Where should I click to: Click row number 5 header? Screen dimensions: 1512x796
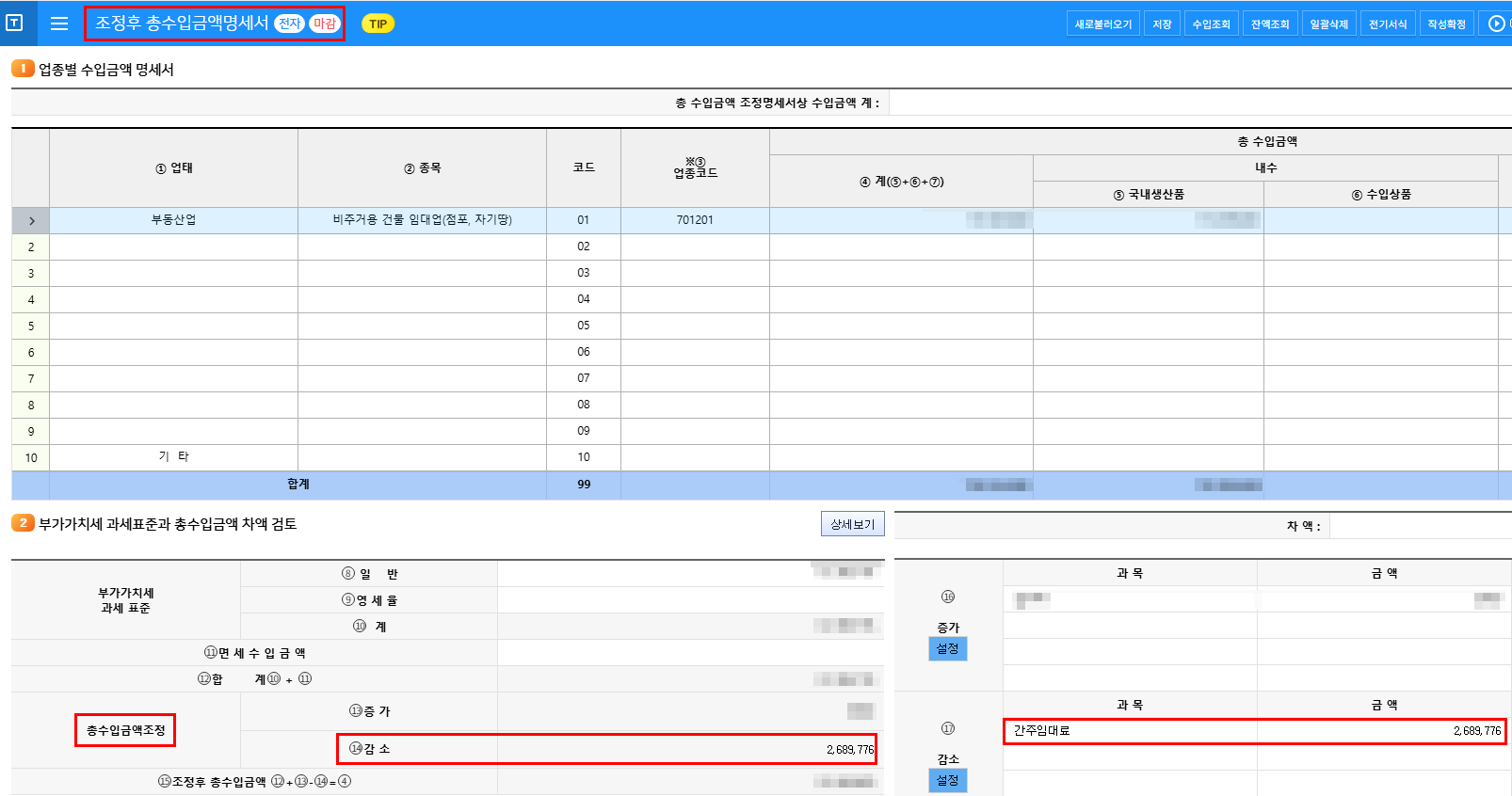click(x=31, y=326)
